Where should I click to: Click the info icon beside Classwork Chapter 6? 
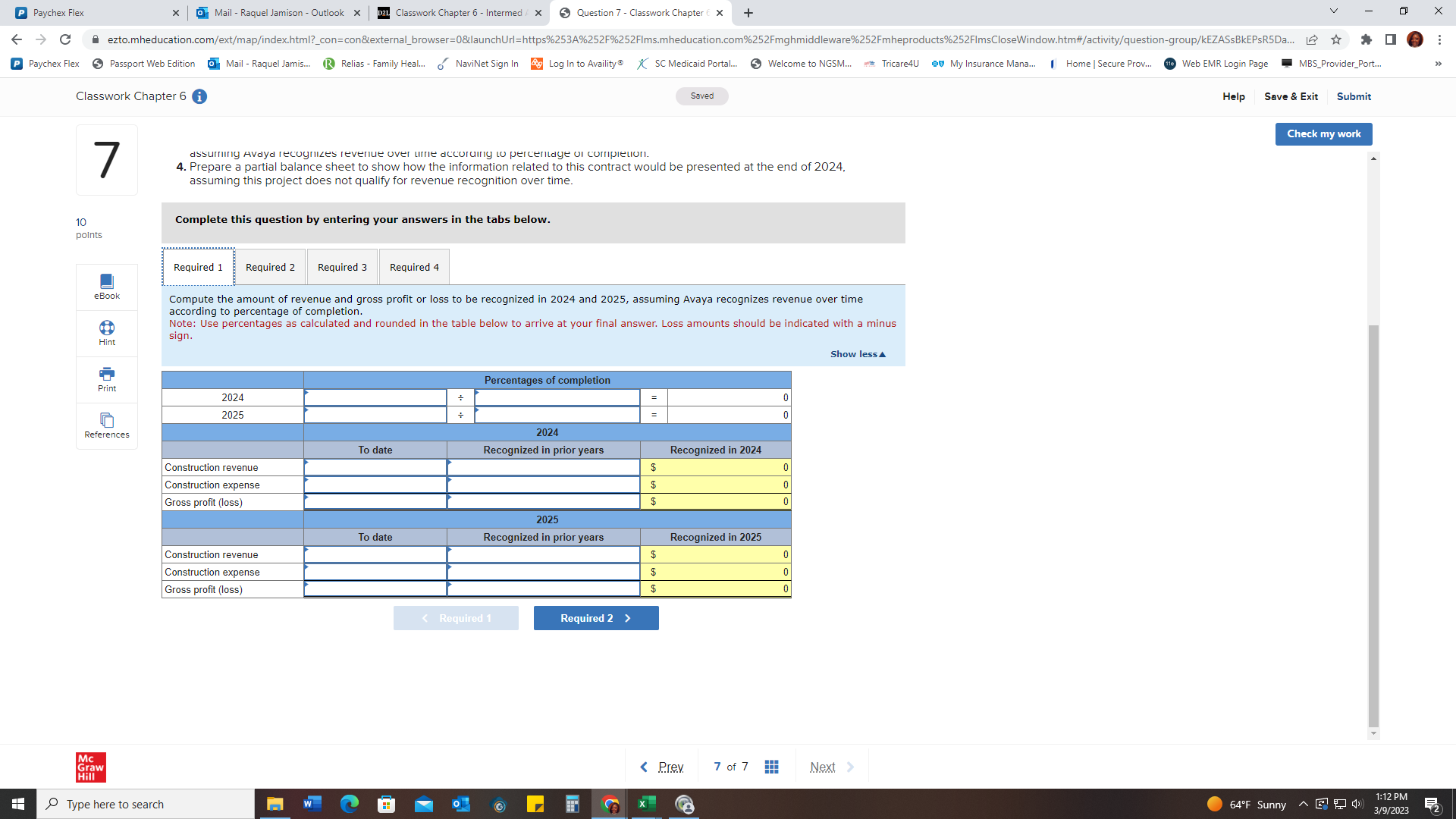point(199,96)
